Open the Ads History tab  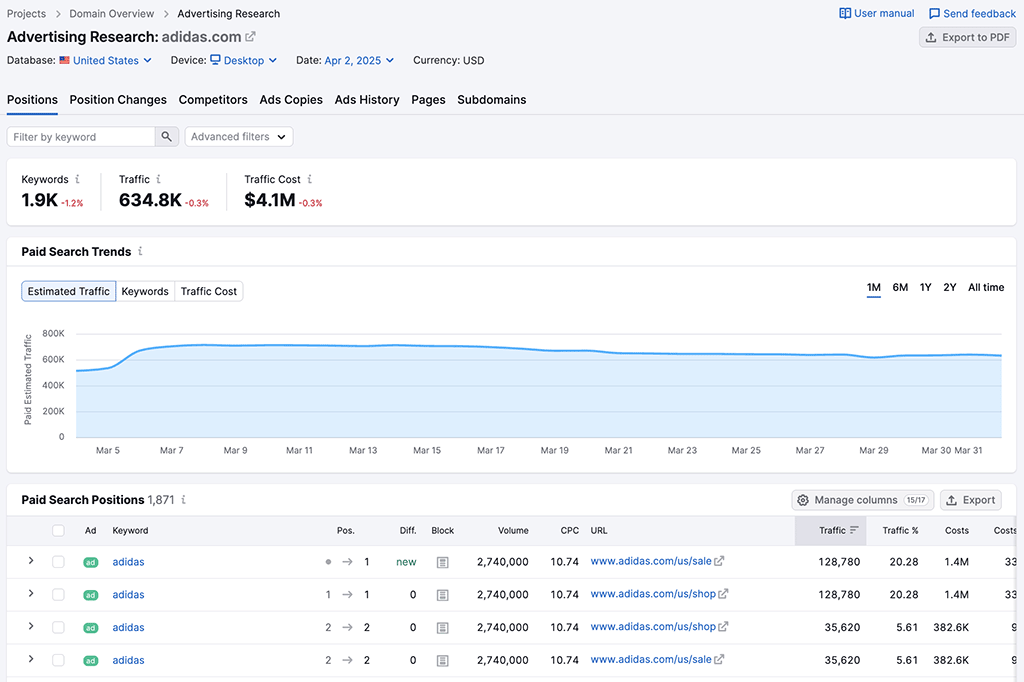(x=367, y=100)
